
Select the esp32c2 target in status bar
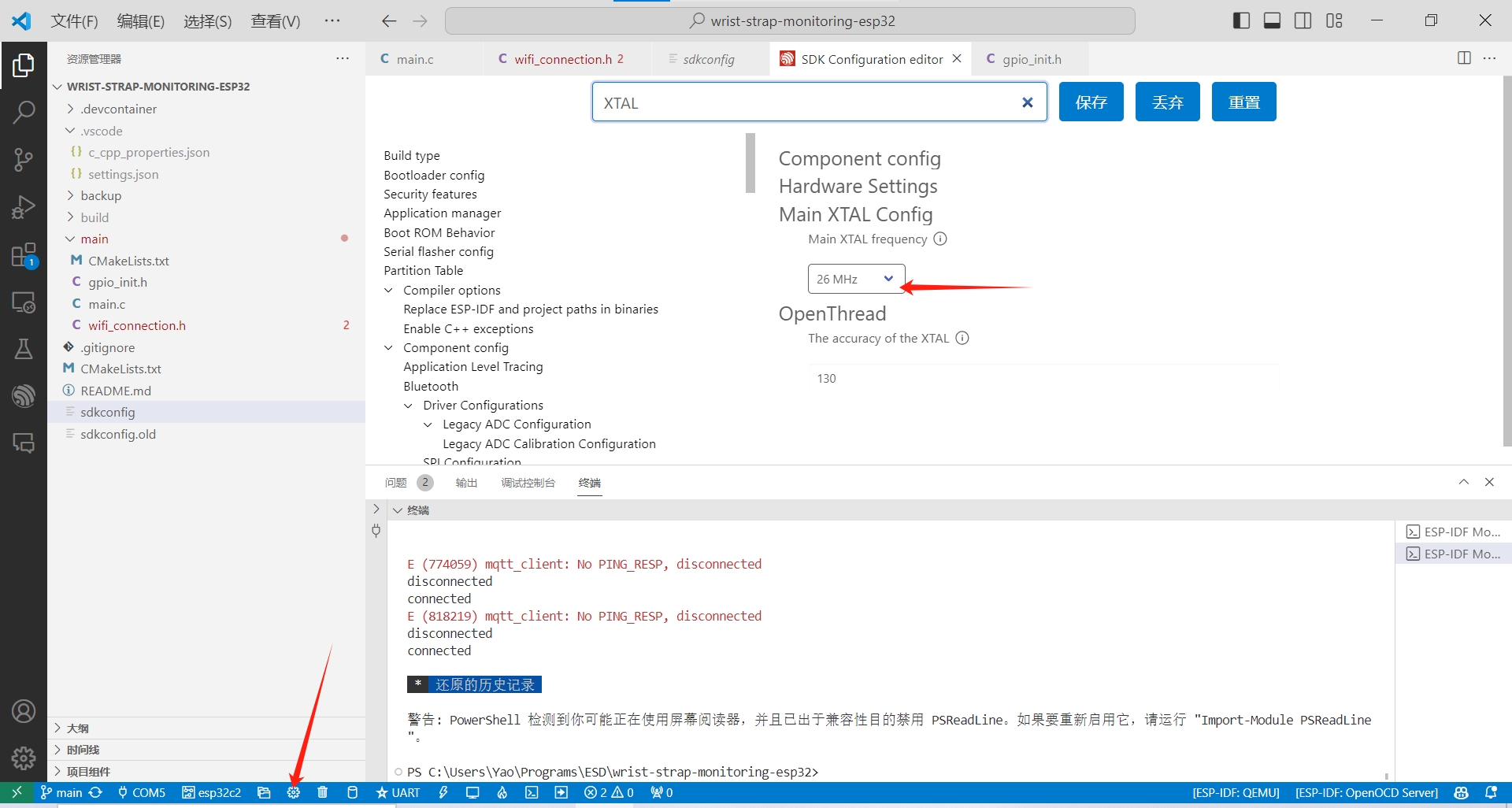click(x=212, y=792)
